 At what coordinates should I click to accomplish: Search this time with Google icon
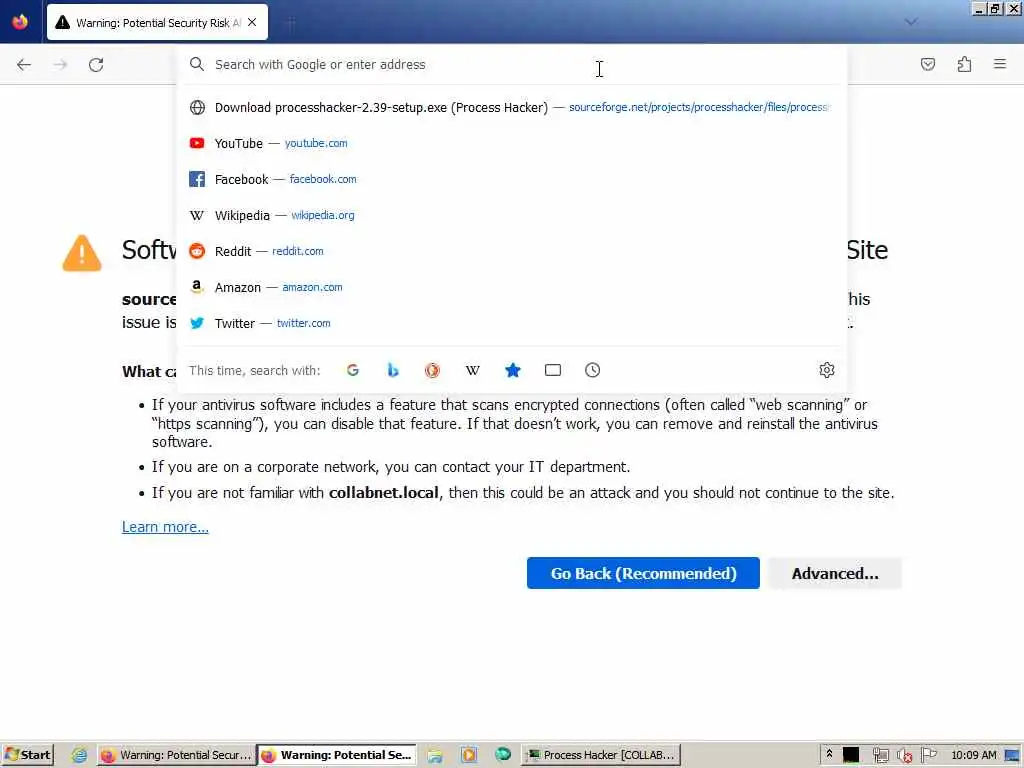click(353, 370)
